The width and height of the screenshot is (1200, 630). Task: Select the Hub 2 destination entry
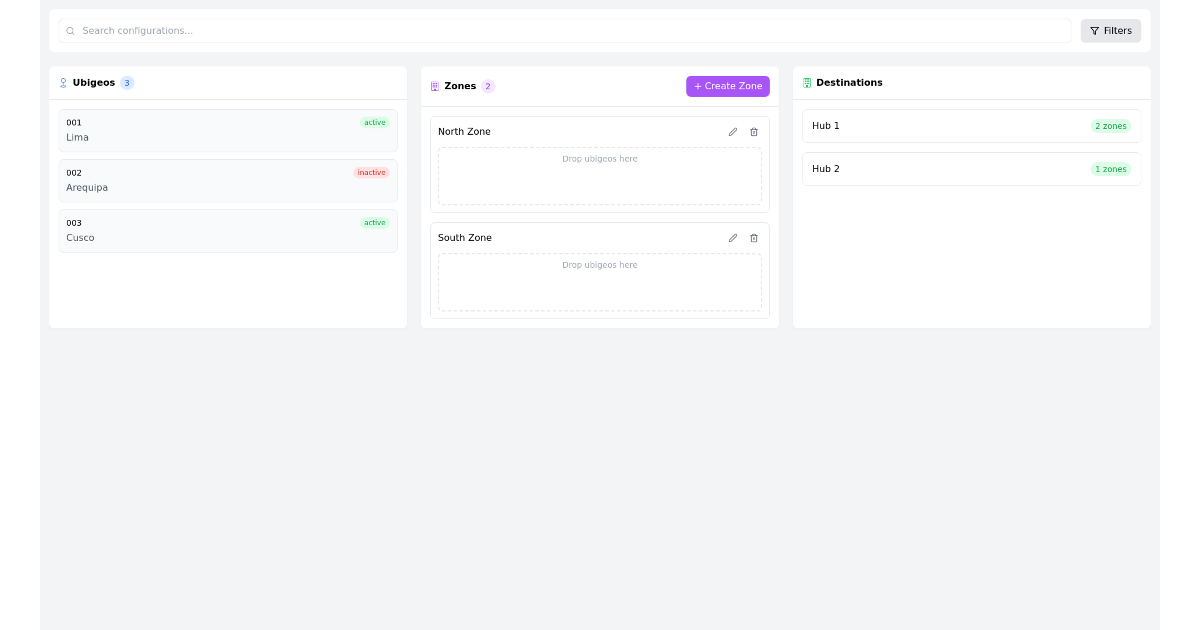[971, 168]
